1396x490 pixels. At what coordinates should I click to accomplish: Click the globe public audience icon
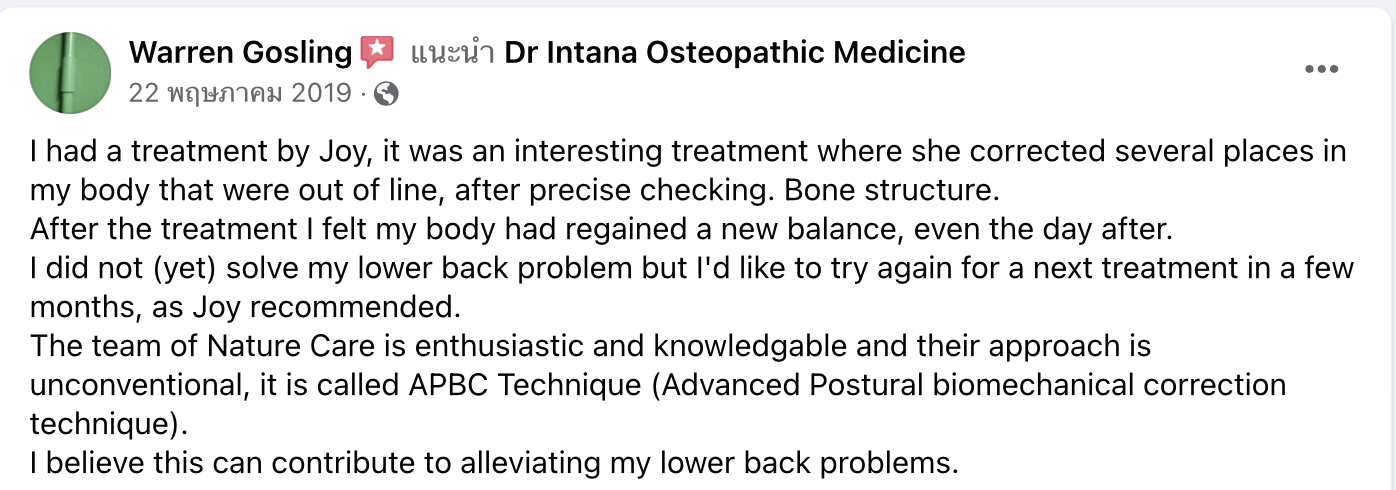[388, 94]
